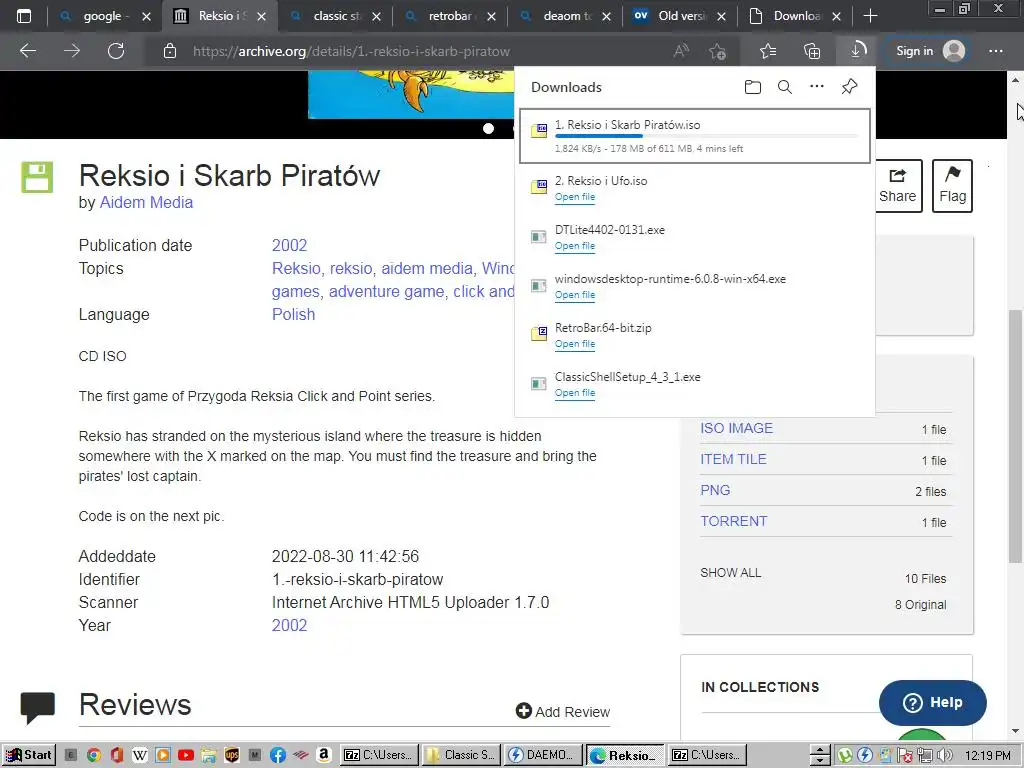
Task: Open file for DTLite4402-0131.exe
Action: click(575, 246)
